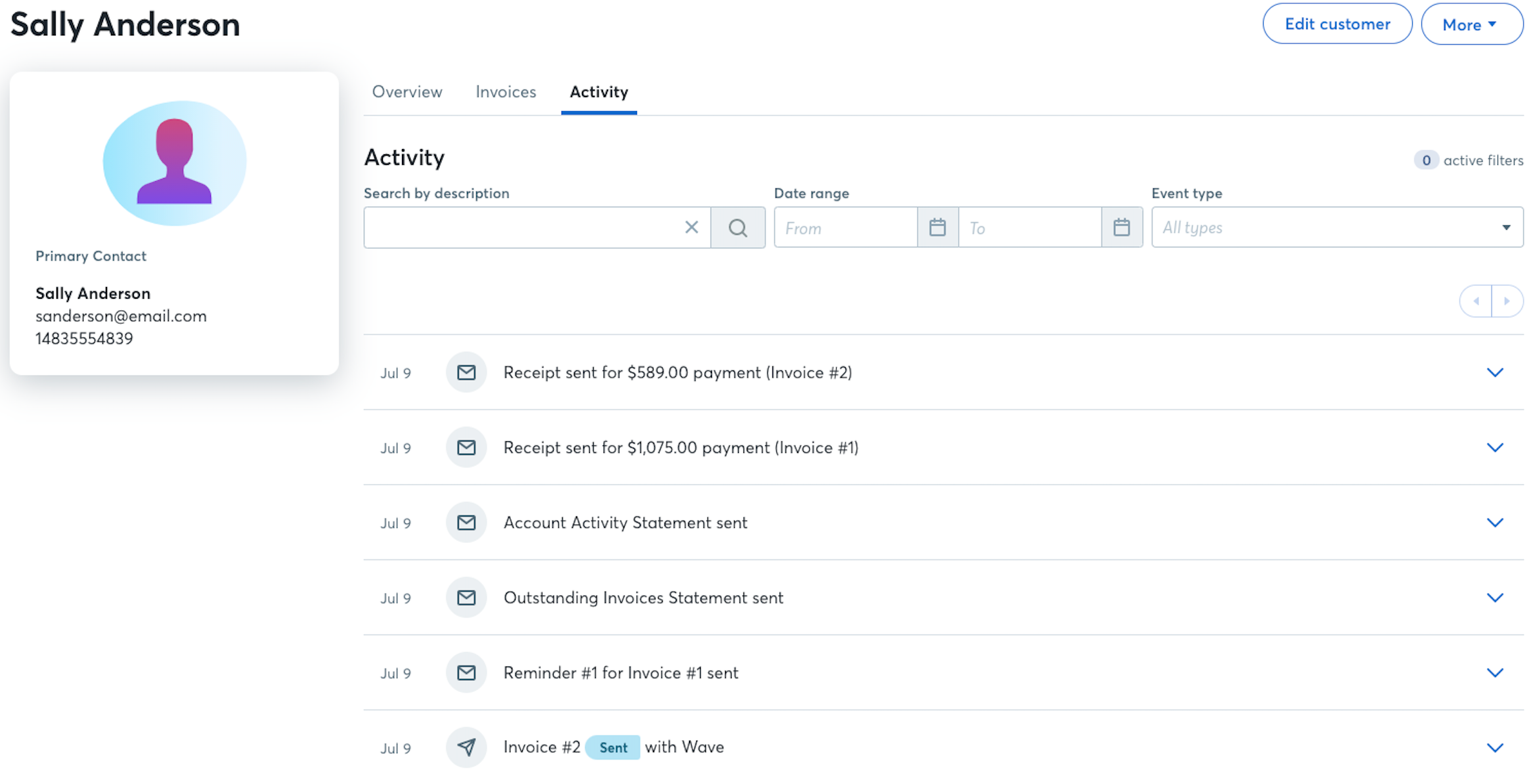Click the From date input field

845,228
